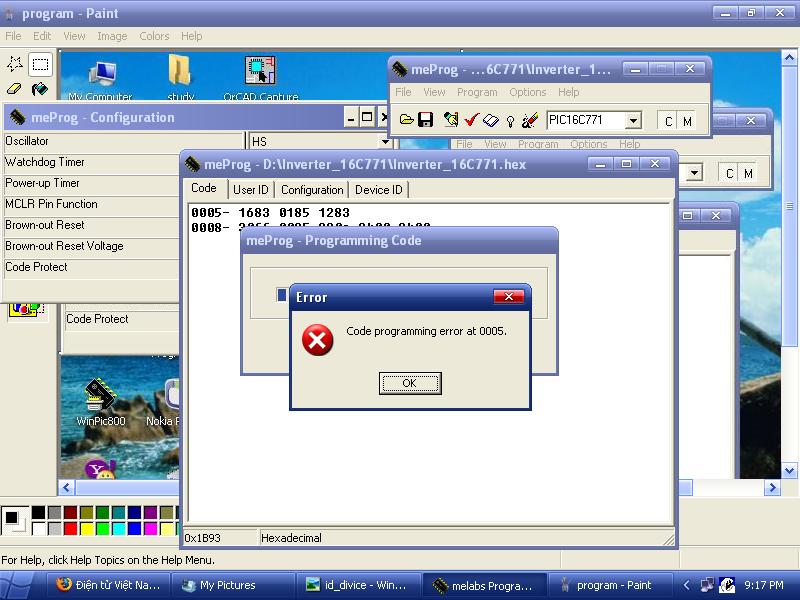Click OK in the Error dialog
800x600 pixels.
pos(410,383)
